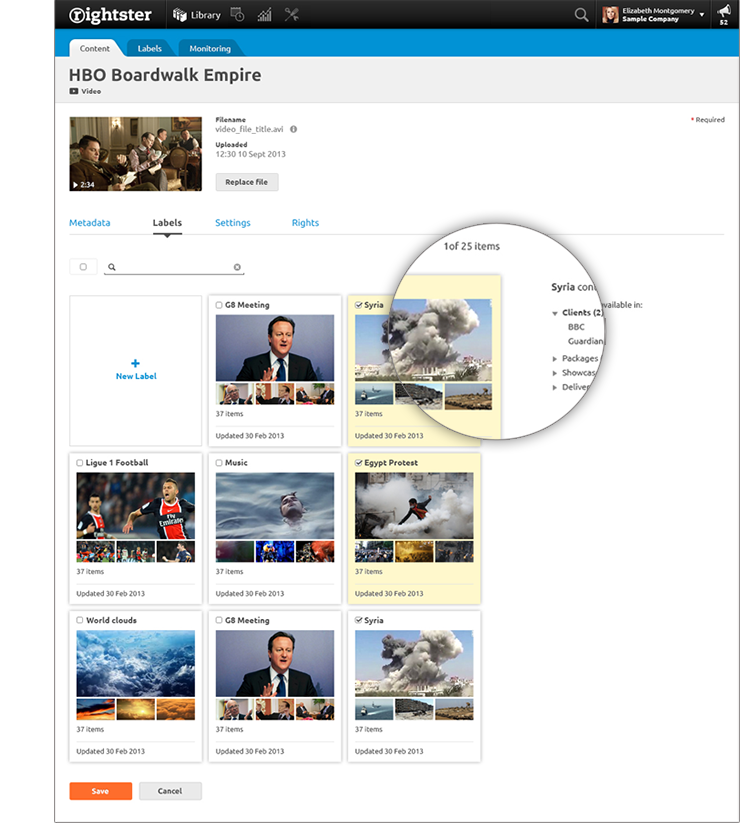Click the orange Save button
Screen dimensions: 741x826
click(x=101, y=791)
